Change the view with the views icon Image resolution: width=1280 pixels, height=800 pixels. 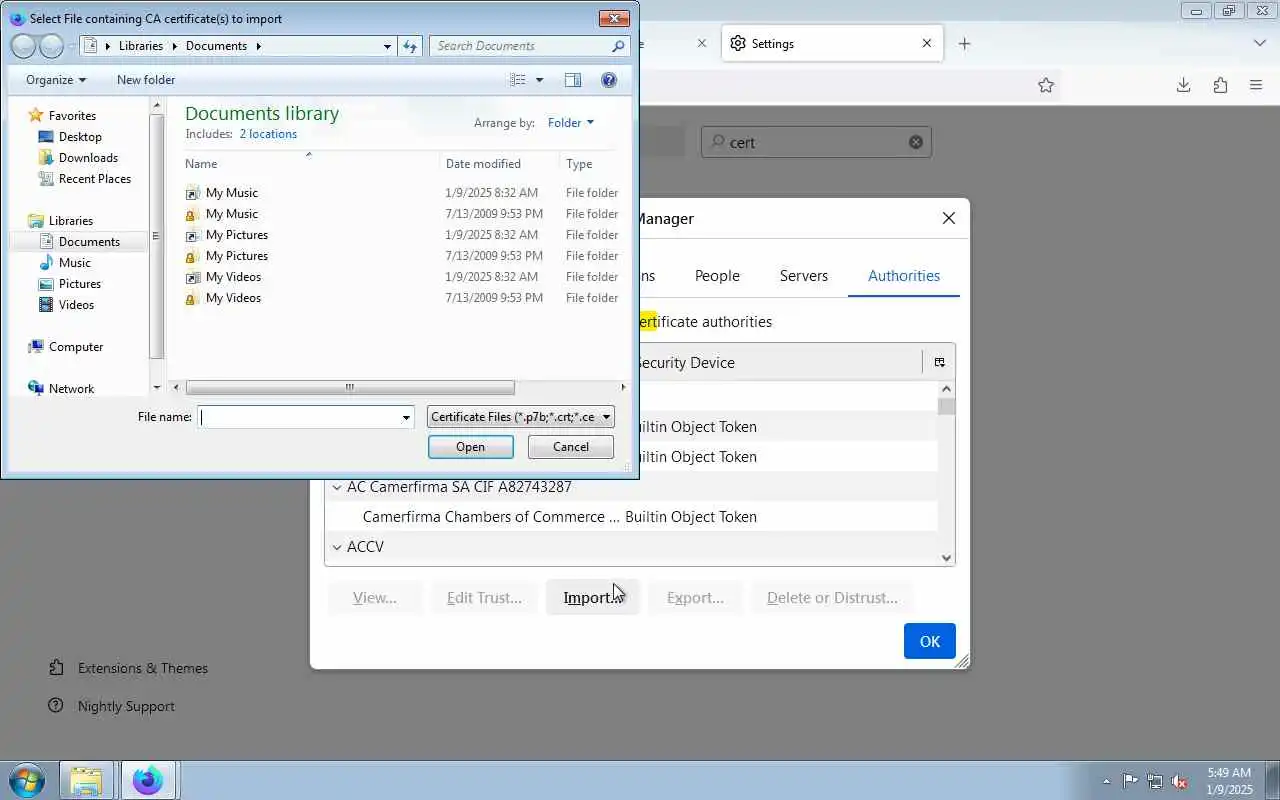pos(517,80)
